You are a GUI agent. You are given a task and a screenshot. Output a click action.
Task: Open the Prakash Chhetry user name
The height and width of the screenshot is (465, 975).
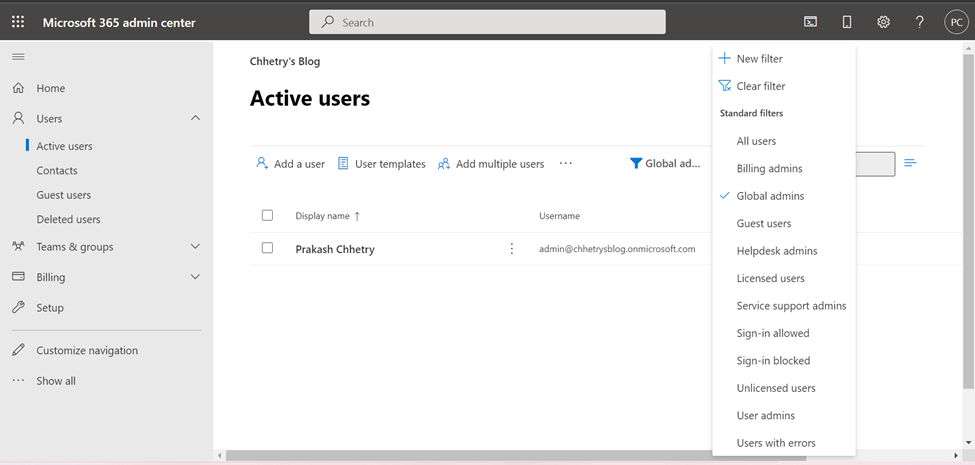(335, 249)
